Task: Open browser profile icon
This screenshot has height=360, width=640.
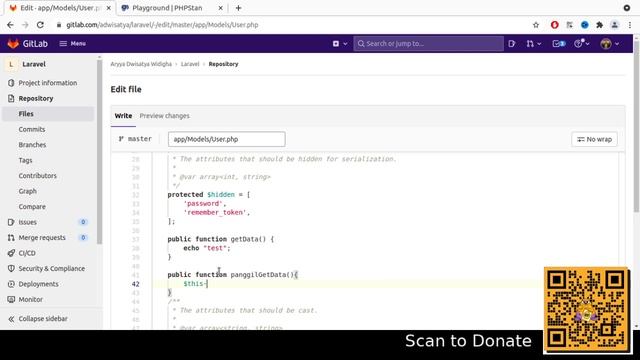Action: pyautogui.click(x=614, y=25)
